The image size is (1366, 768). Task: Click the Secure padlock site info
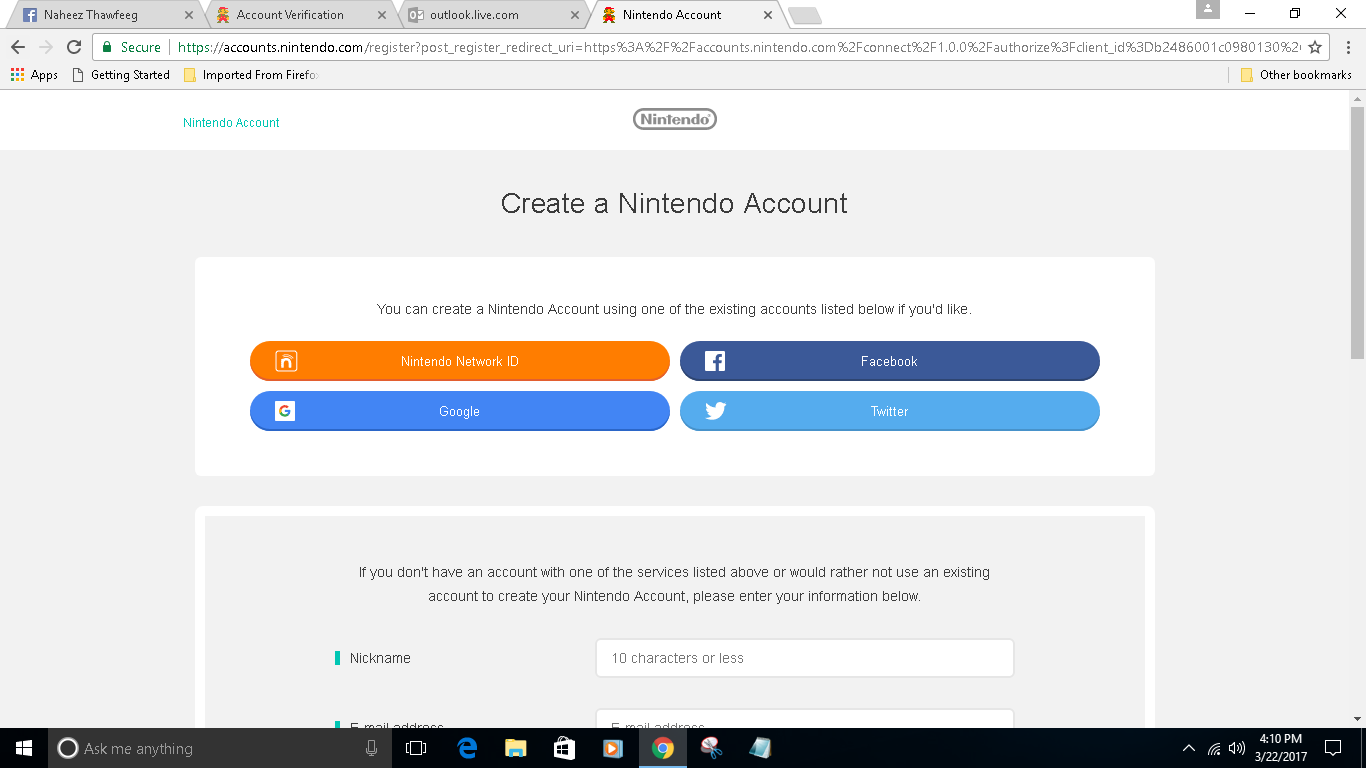coord(131,47)
